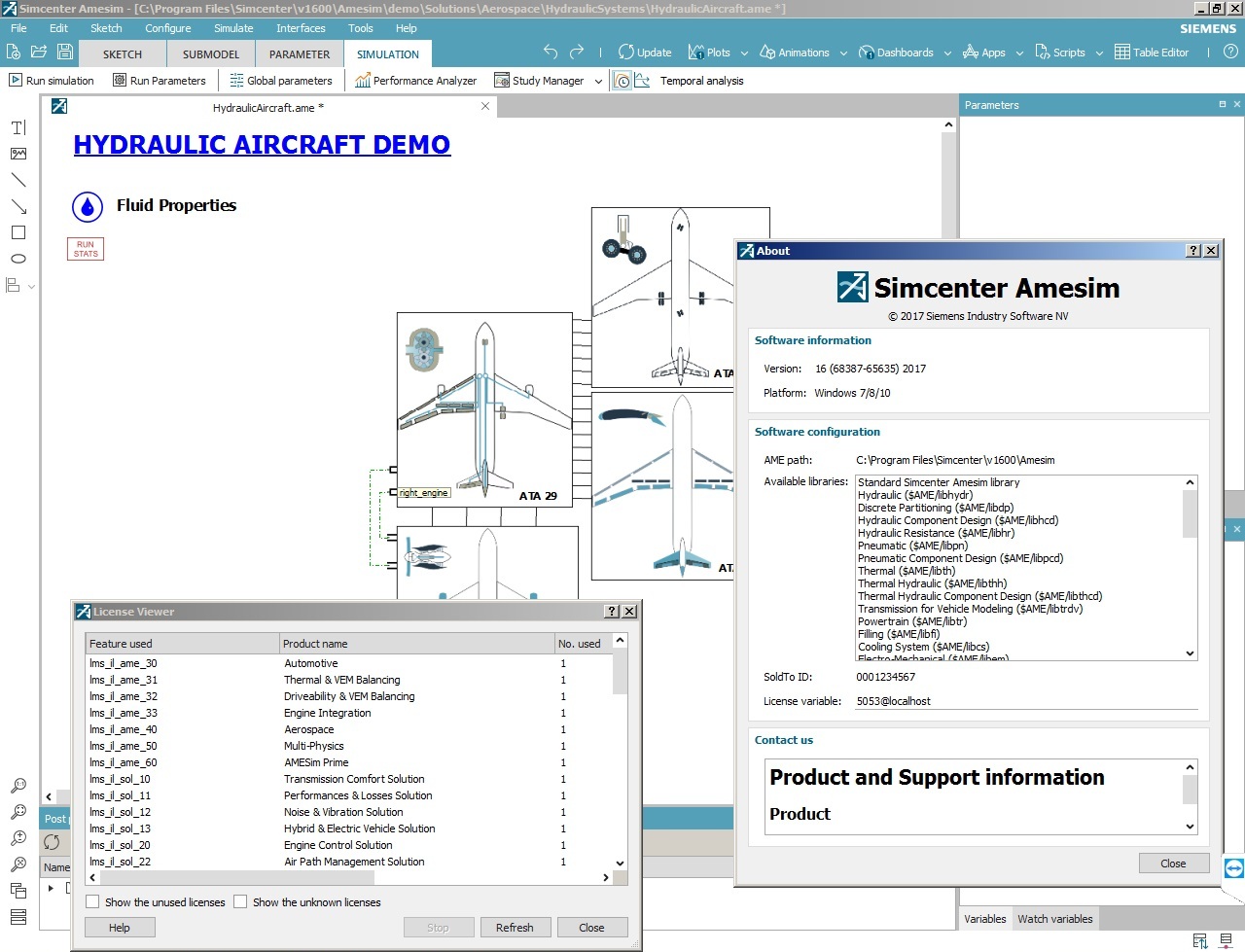Open the Dashboards tool

[x=896, y=53]
